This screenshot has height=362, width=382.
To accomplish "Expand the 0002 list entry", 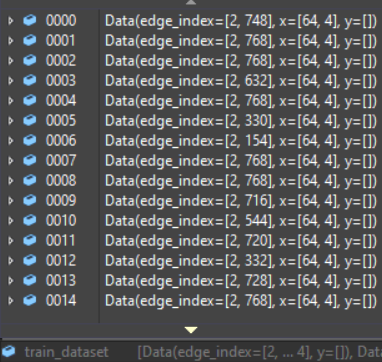I will point(11,61).
